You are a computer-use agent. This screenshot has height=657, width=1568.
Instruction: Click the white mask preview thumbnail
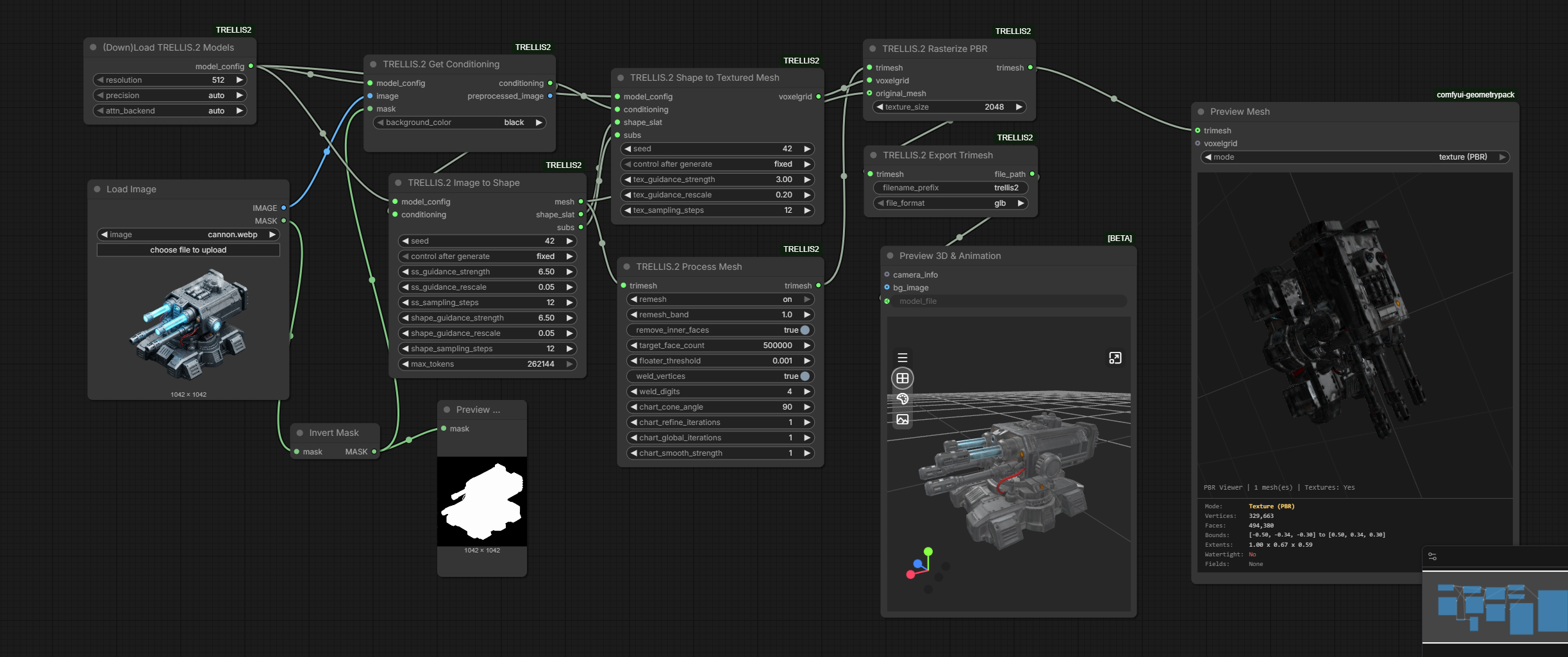[482, 501]
